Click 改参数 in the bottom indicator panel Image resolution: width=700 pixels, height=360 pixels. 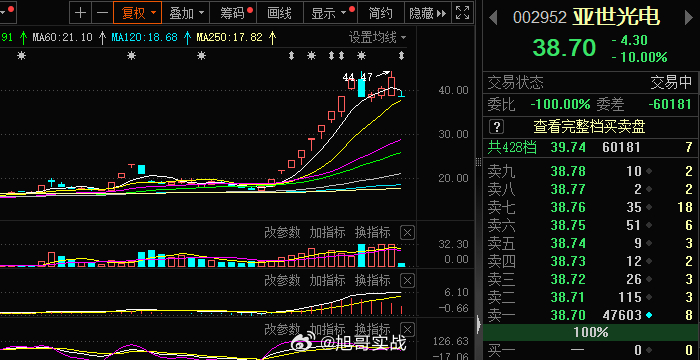pos(282,330)
